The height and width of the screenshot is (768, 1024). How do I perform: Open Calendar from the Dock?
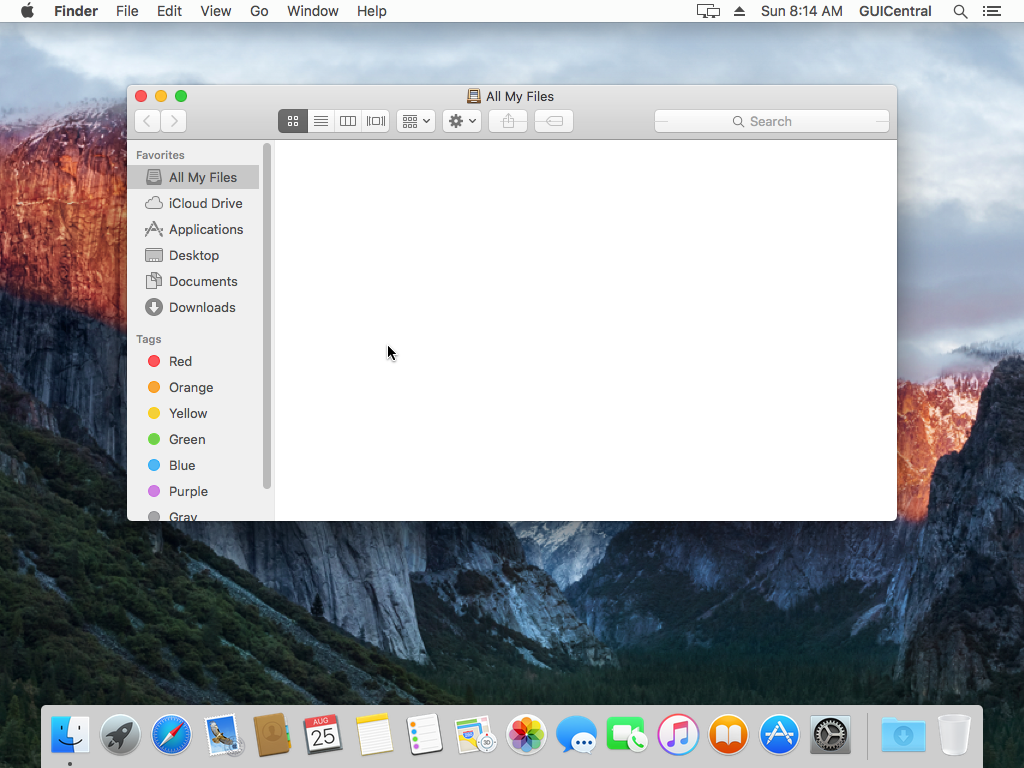(323, 735)
